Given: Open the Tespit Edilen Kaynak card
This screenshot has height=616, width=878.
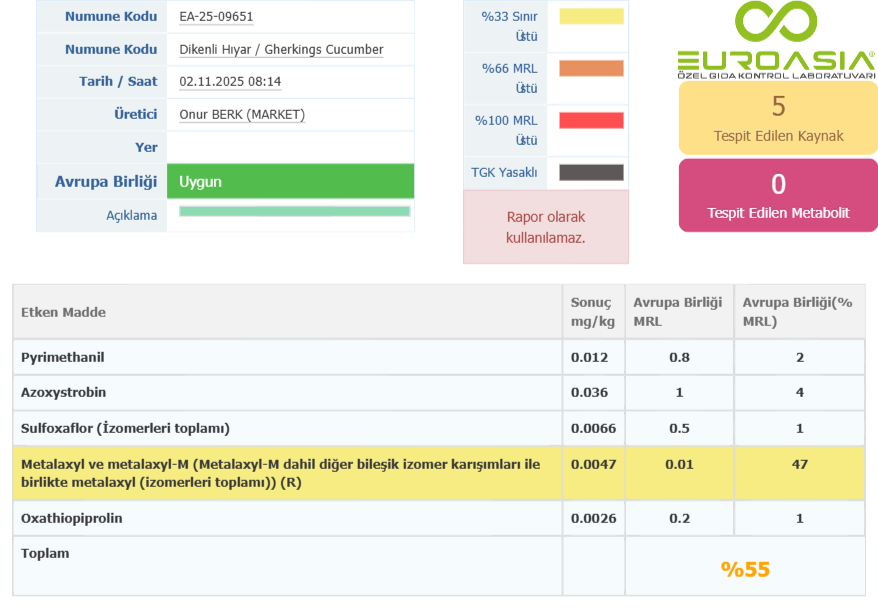Looking at the screenshot, I should tap(778, 117).
